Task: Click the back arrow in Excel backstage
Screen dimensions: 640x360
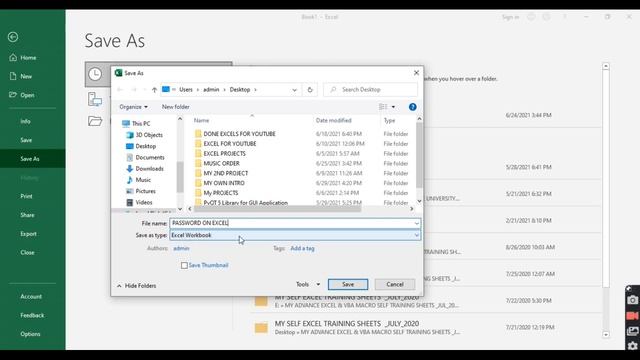Action: 13,37
